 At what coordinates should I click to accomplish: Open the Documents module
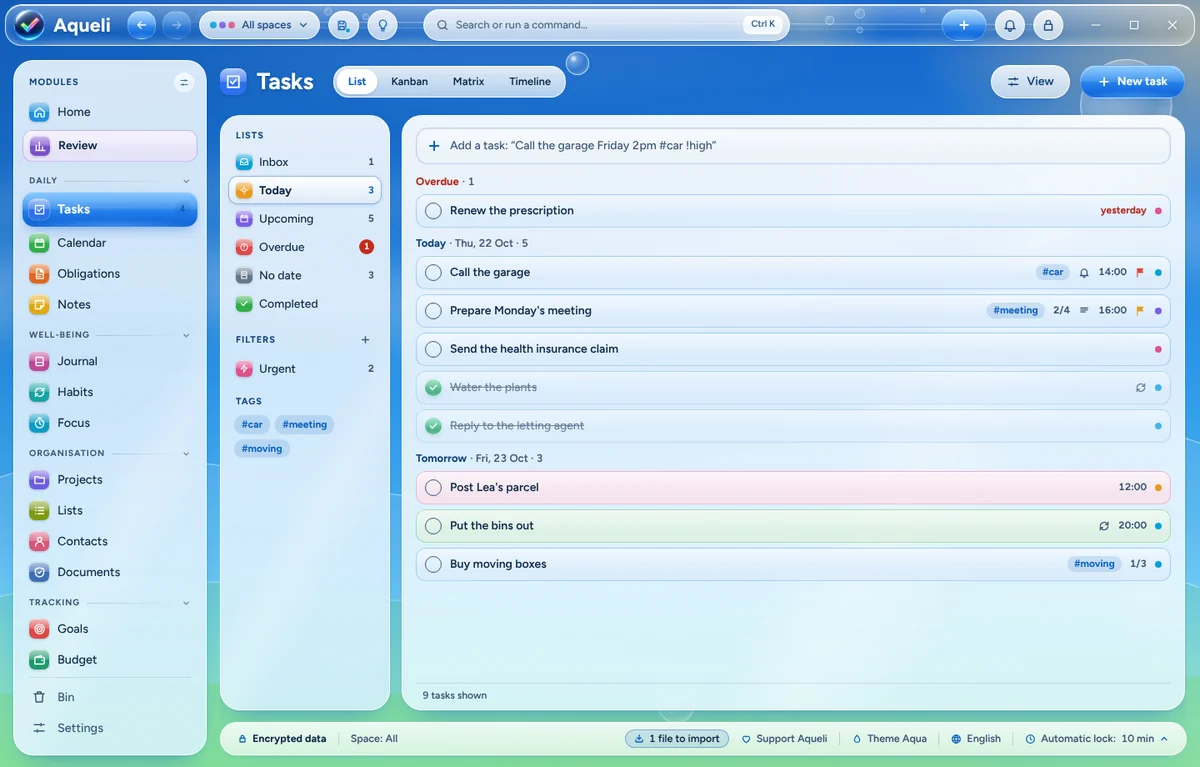tap(110, 573)
